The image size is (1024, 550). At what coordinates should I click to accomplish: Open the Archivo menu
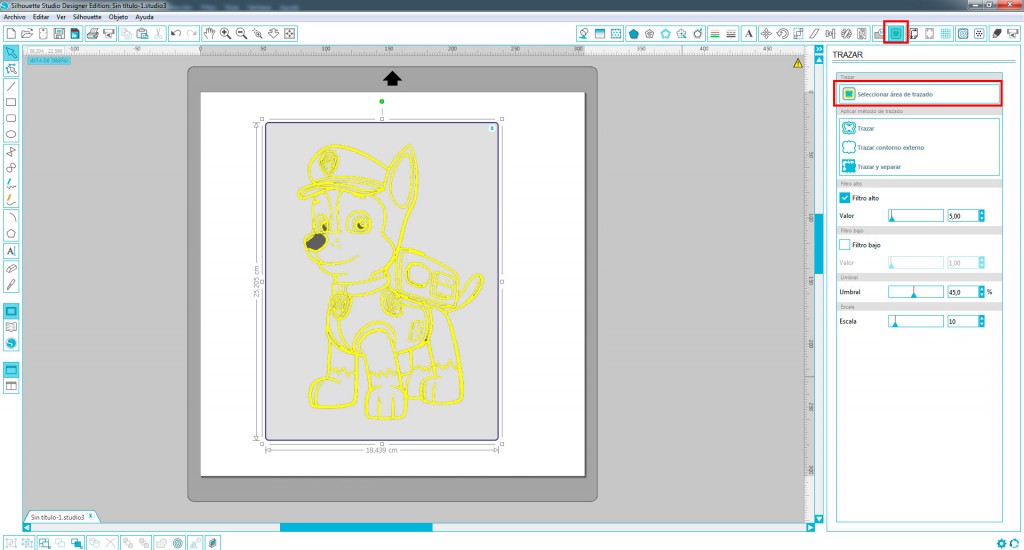click(x=14, y=18)
